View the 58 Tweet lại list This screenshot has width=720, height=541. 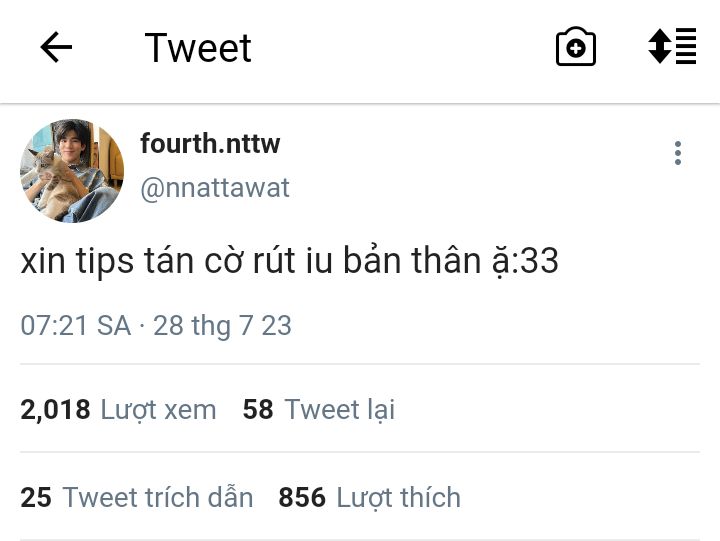319,409
